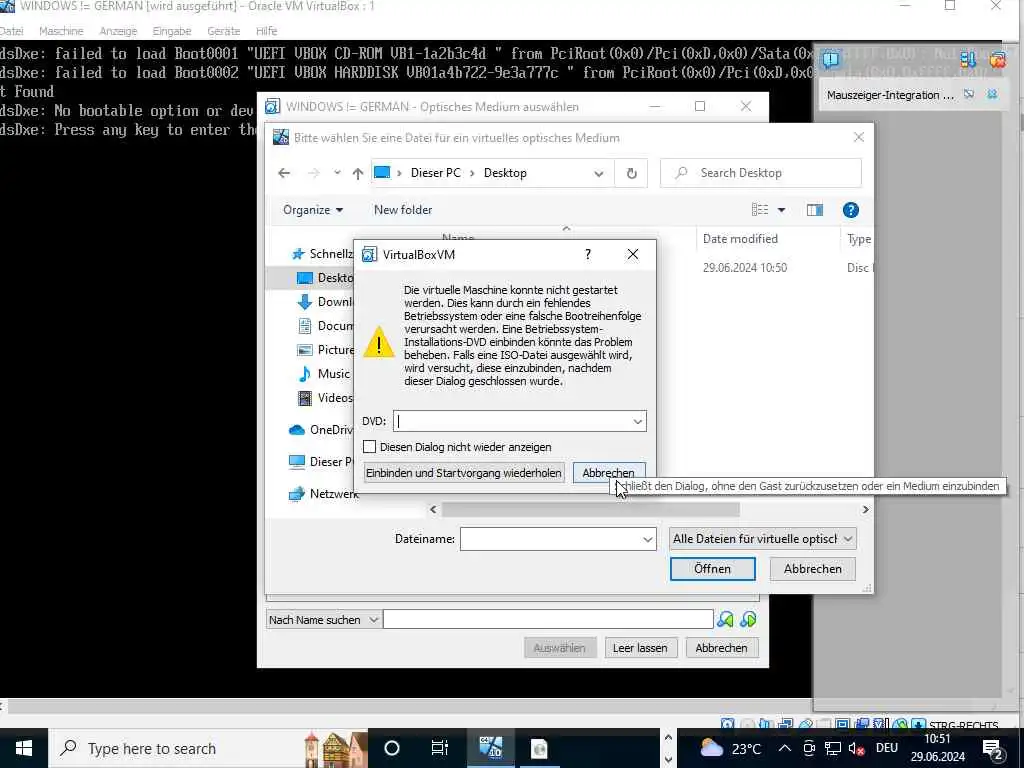Expand the Organize dropdown menu
The height and width of the screenshot is (768, 1024).
click(x=313, y=210)
